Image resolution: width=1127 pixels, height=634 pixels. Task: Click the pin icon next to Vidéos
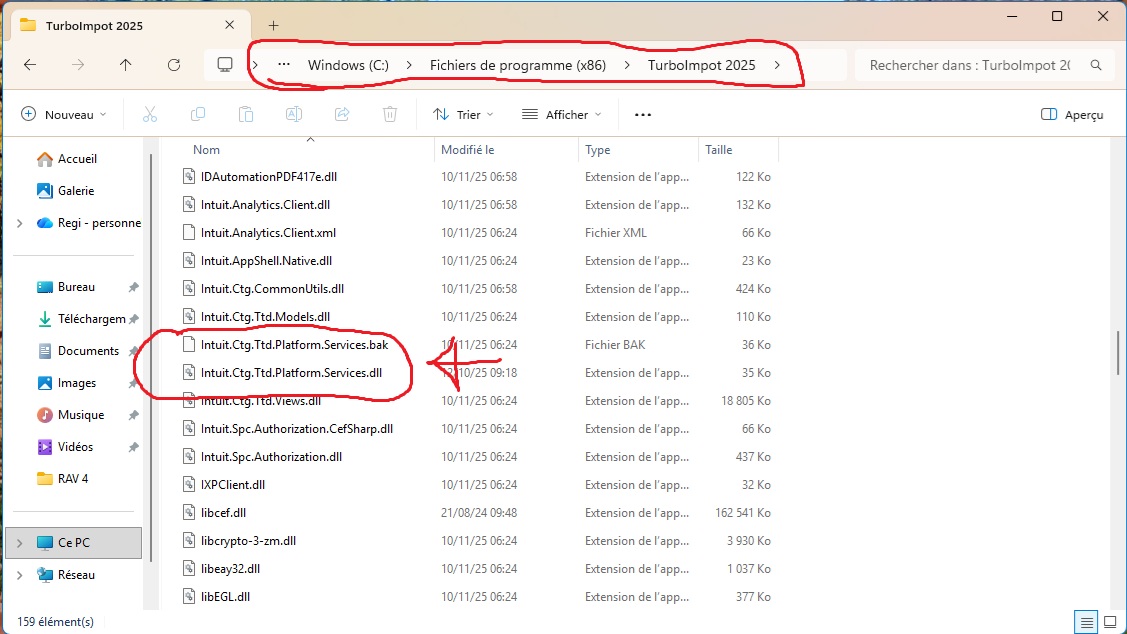pos(133,447)
